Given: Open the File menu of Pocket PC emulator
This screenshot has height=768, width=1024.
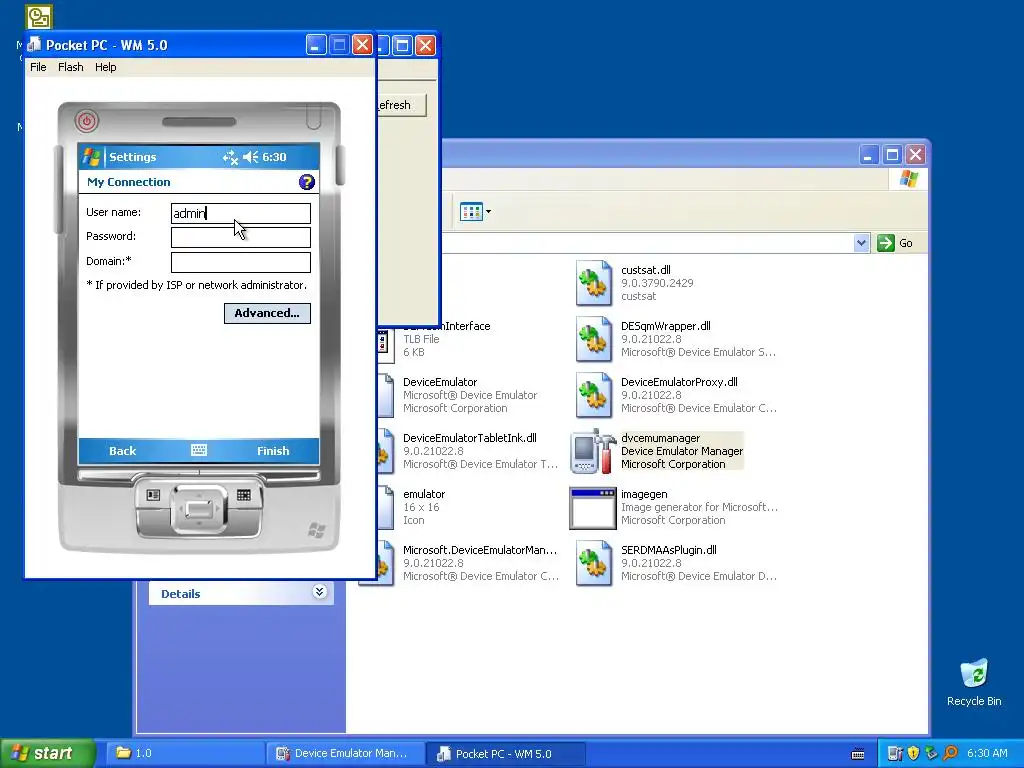Looking at the screenshot, I should 38,67.
